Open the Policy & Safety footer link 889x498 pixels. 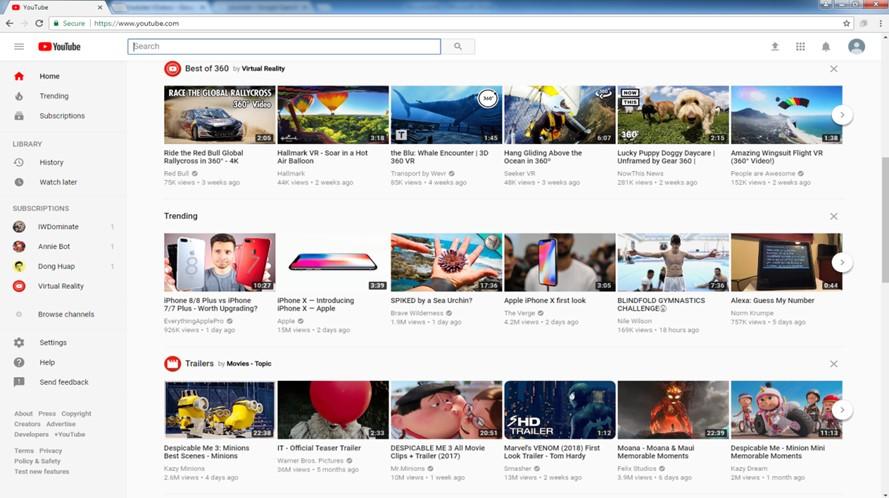pyautogui.click(x=37, y=461)
